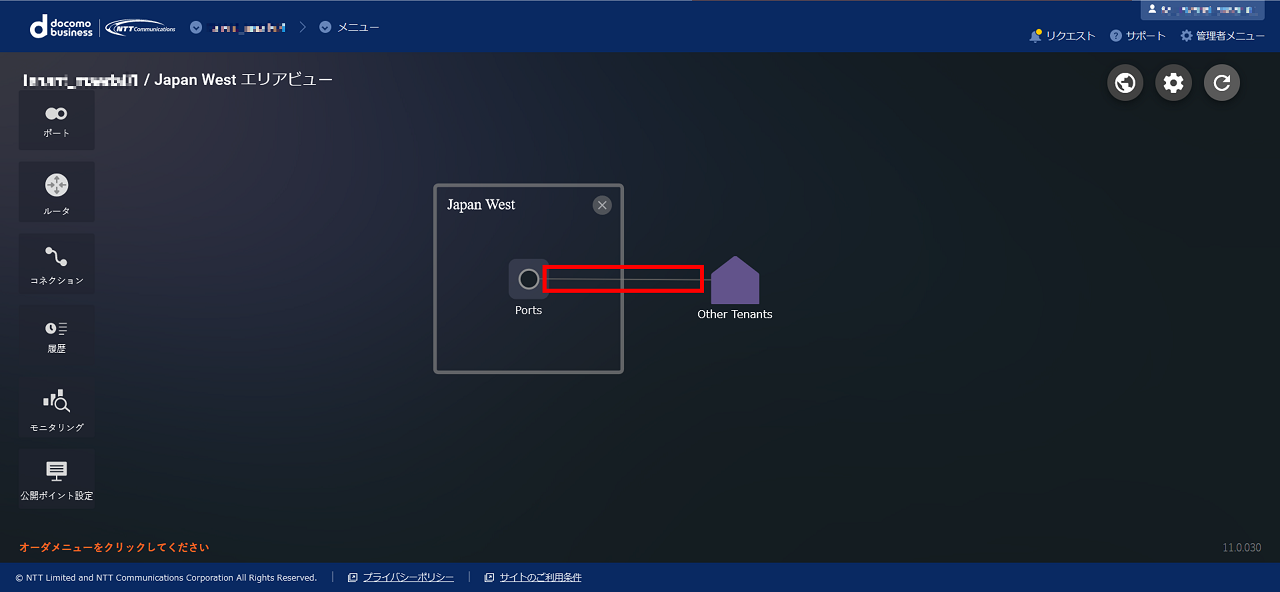This screenshot has height=592, width=1280.
Task: Open the ポート (Port) sidebar menu
Action: (x=56, y=120)
